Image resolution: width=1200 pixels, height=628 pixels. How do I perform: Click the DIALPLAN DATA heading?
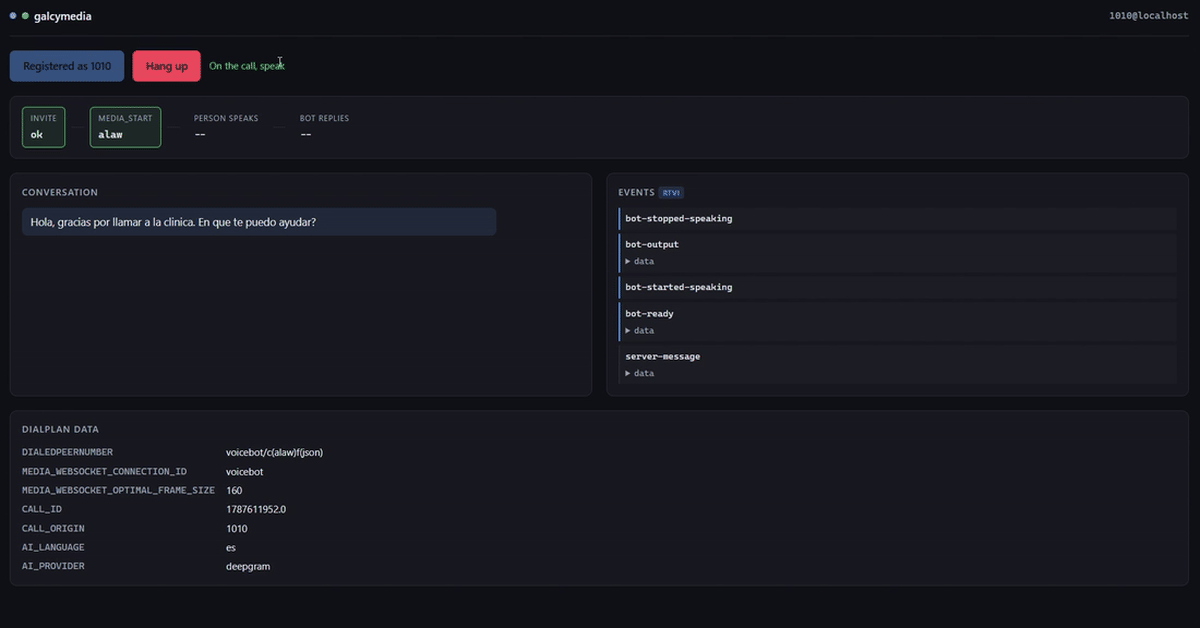coord(60,429)
